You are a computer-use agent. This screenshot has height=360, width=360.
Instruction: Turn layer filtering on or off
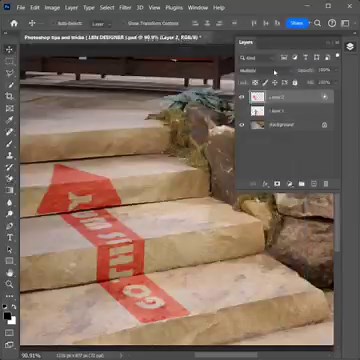click(337, 56)
